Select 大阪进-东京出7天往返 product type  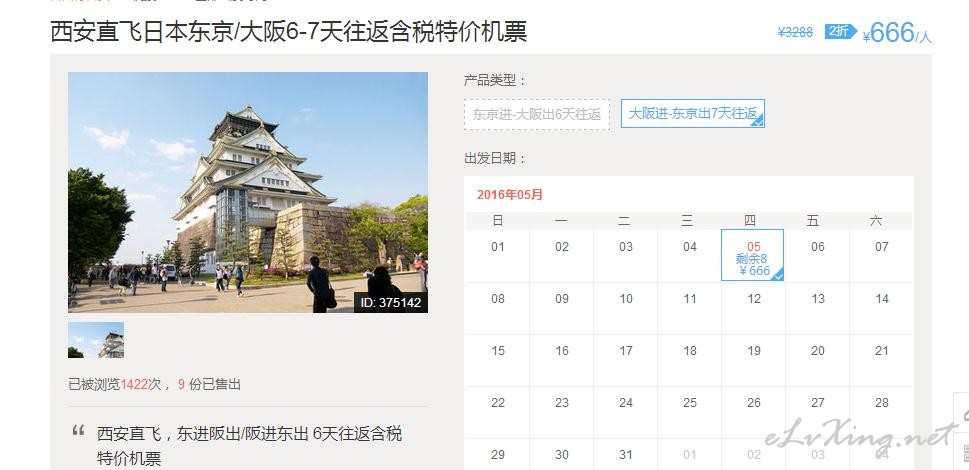click(693, 114)
